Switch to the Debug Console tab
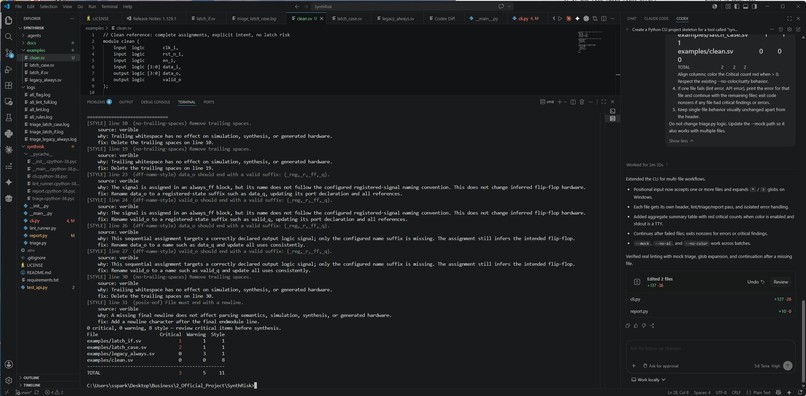806x396 pixels. (155, 102)
